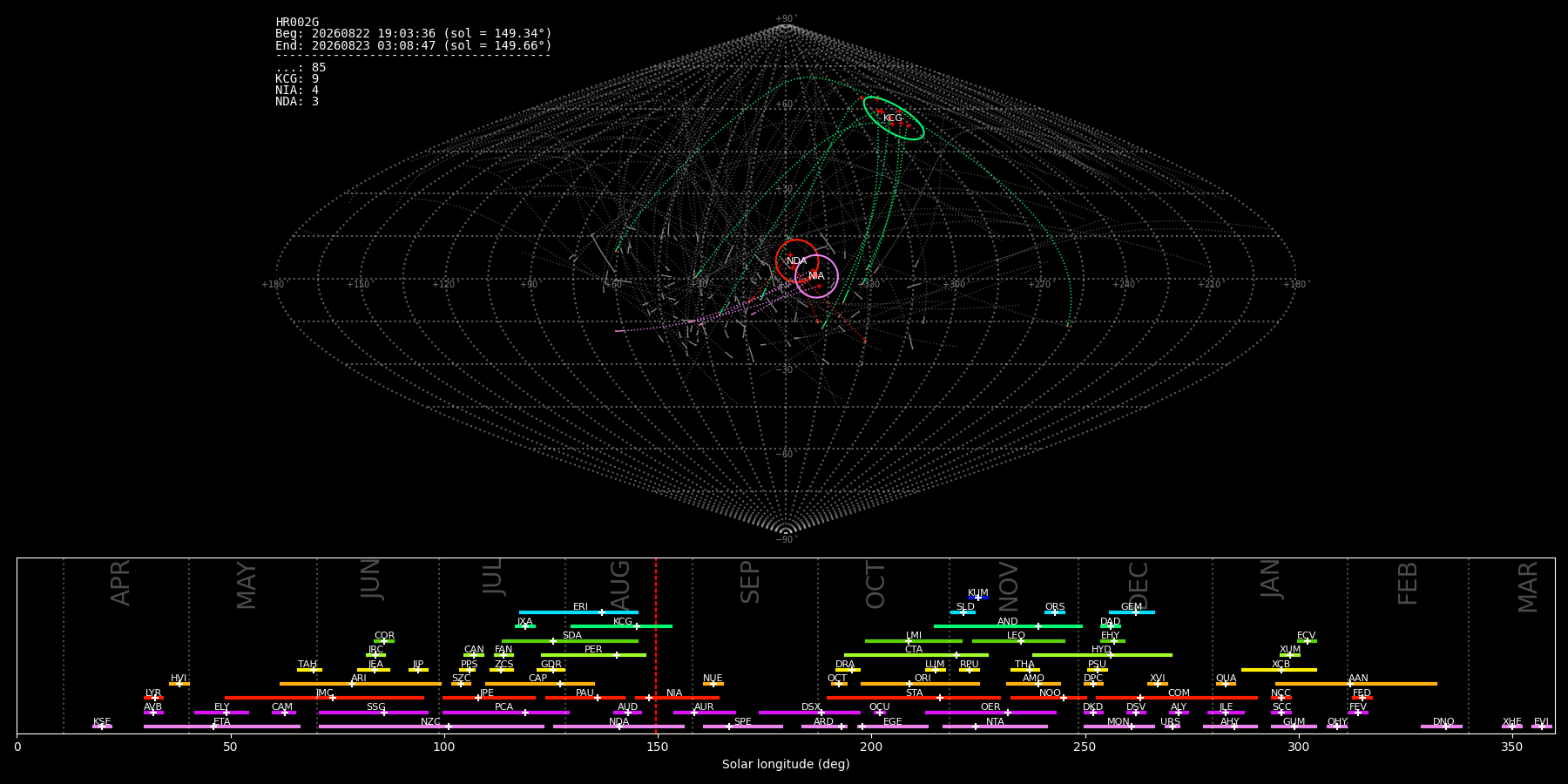Select the NTA shower bar
Screen dimensions: 1568x784
tap(995, 727)
